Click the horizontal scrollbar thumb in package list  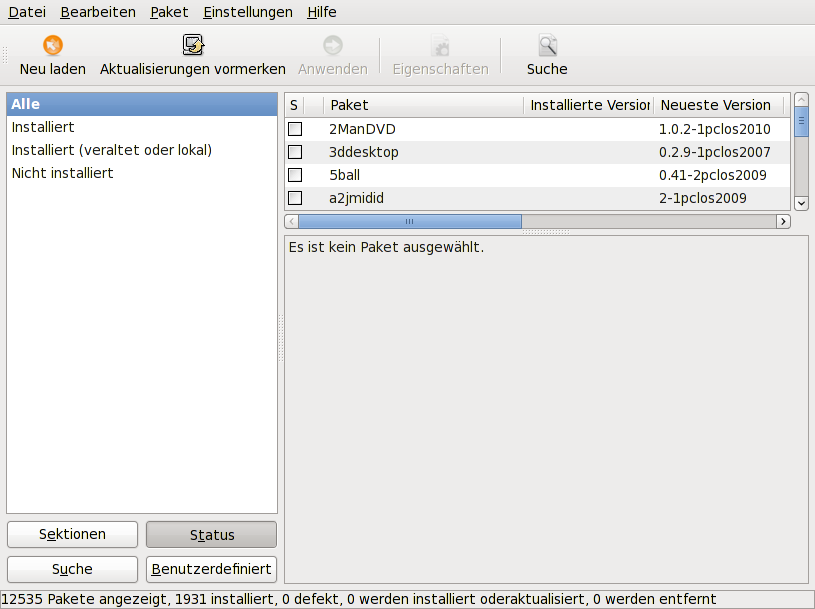409,222
